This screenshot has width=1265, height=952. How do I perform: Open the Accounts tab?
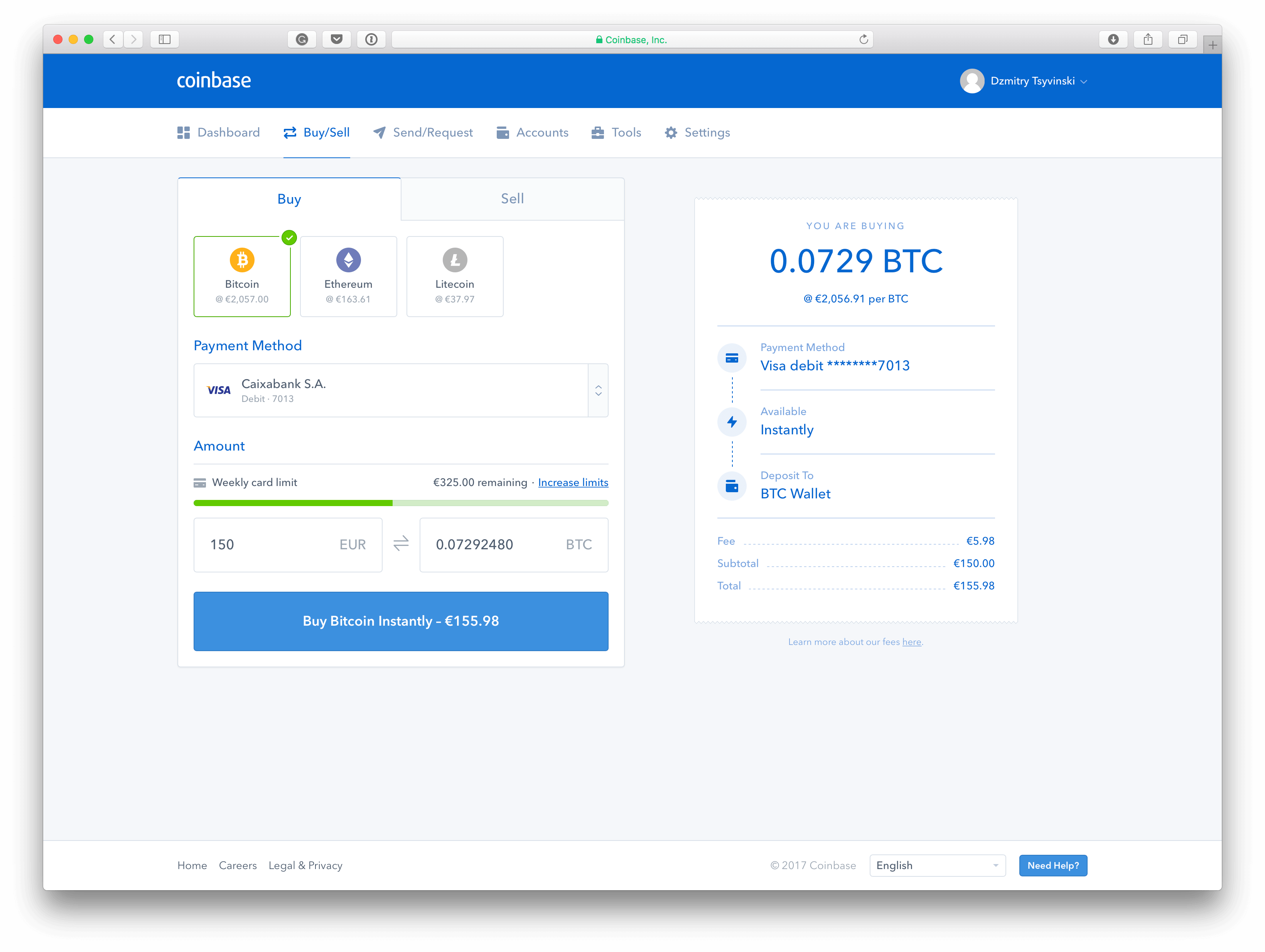[533, 133]
